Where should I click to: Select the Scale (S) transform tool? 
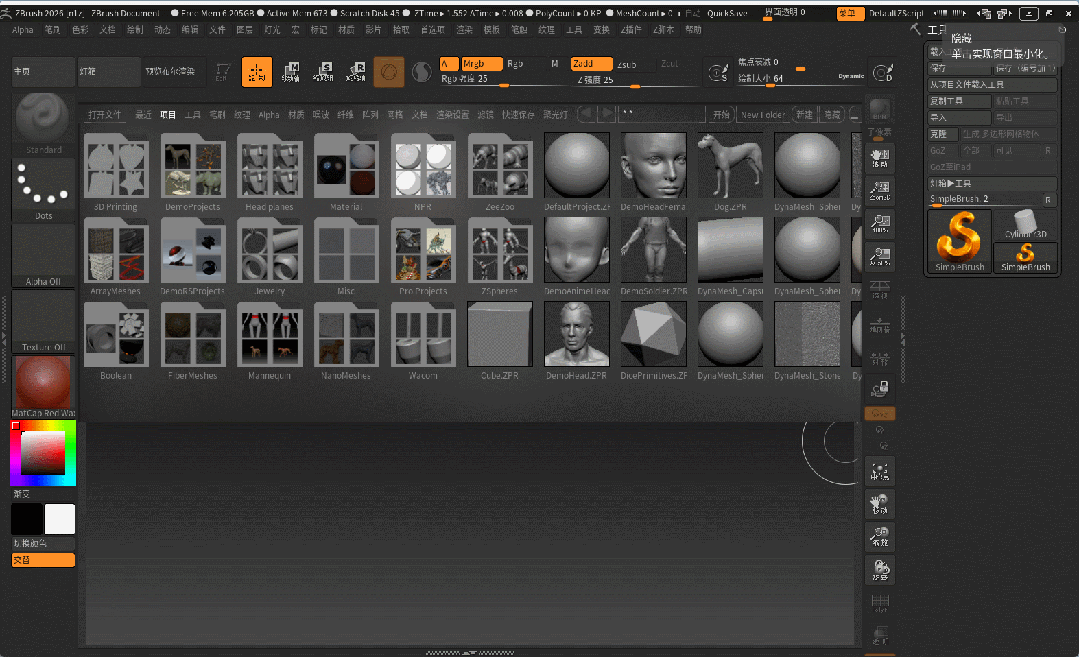323,72
